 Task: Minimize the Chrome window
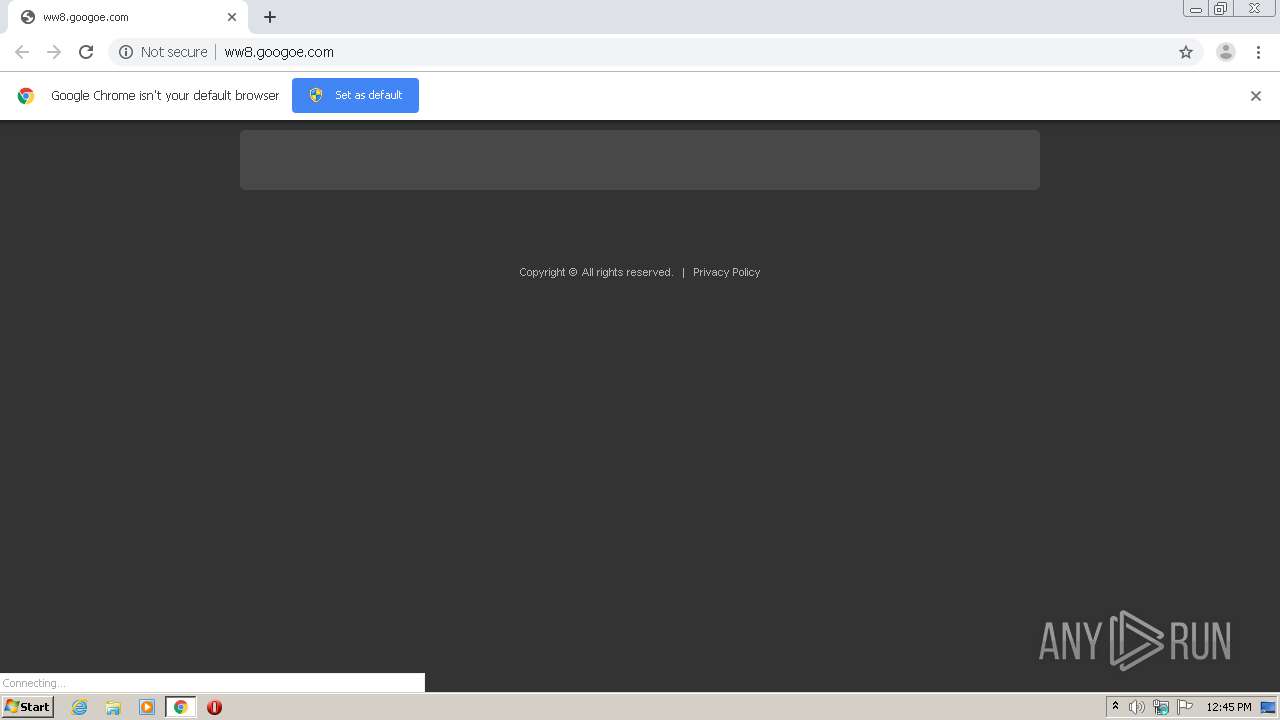point(1195,9)
